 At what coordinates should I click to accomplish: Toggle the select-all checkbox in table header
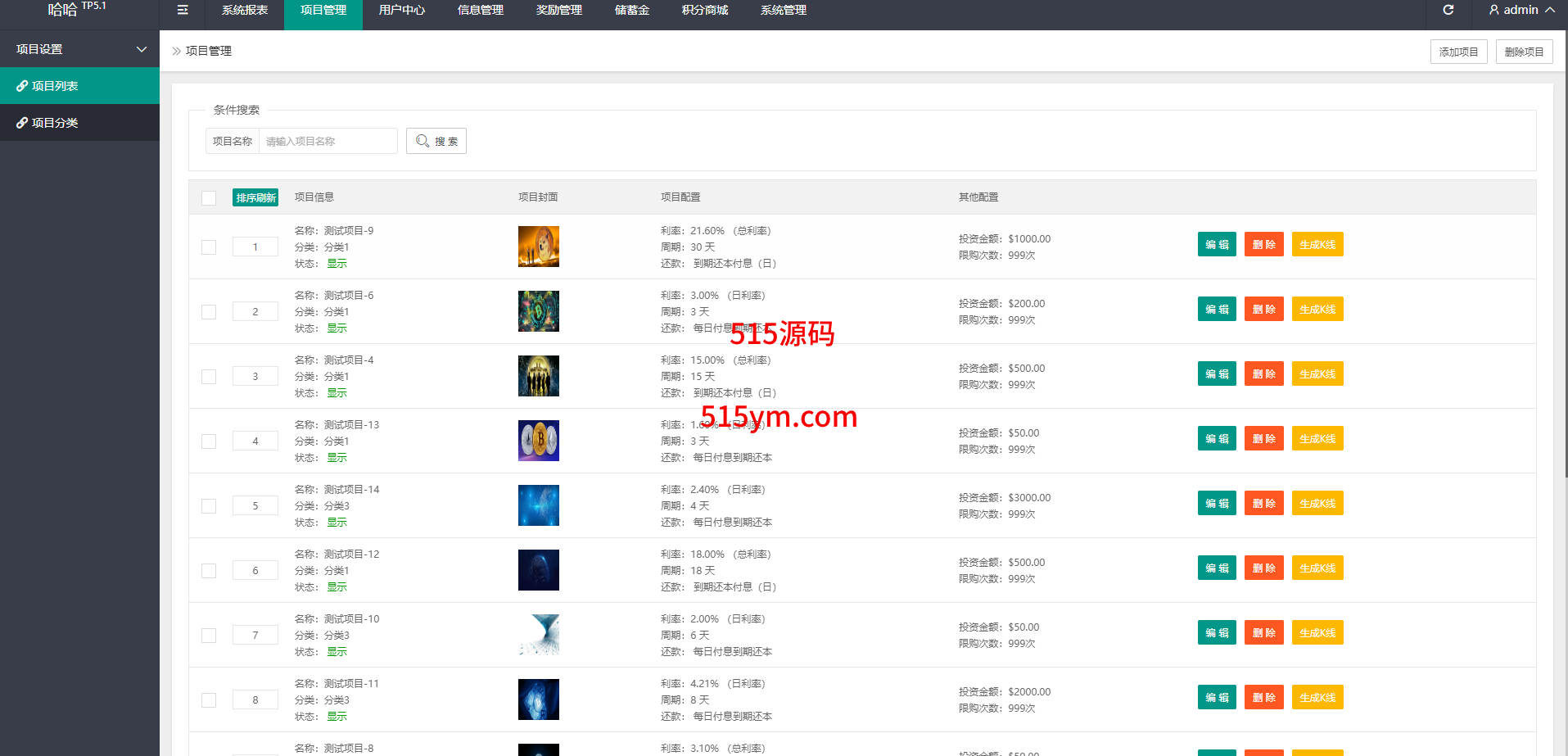coord(209,197)
